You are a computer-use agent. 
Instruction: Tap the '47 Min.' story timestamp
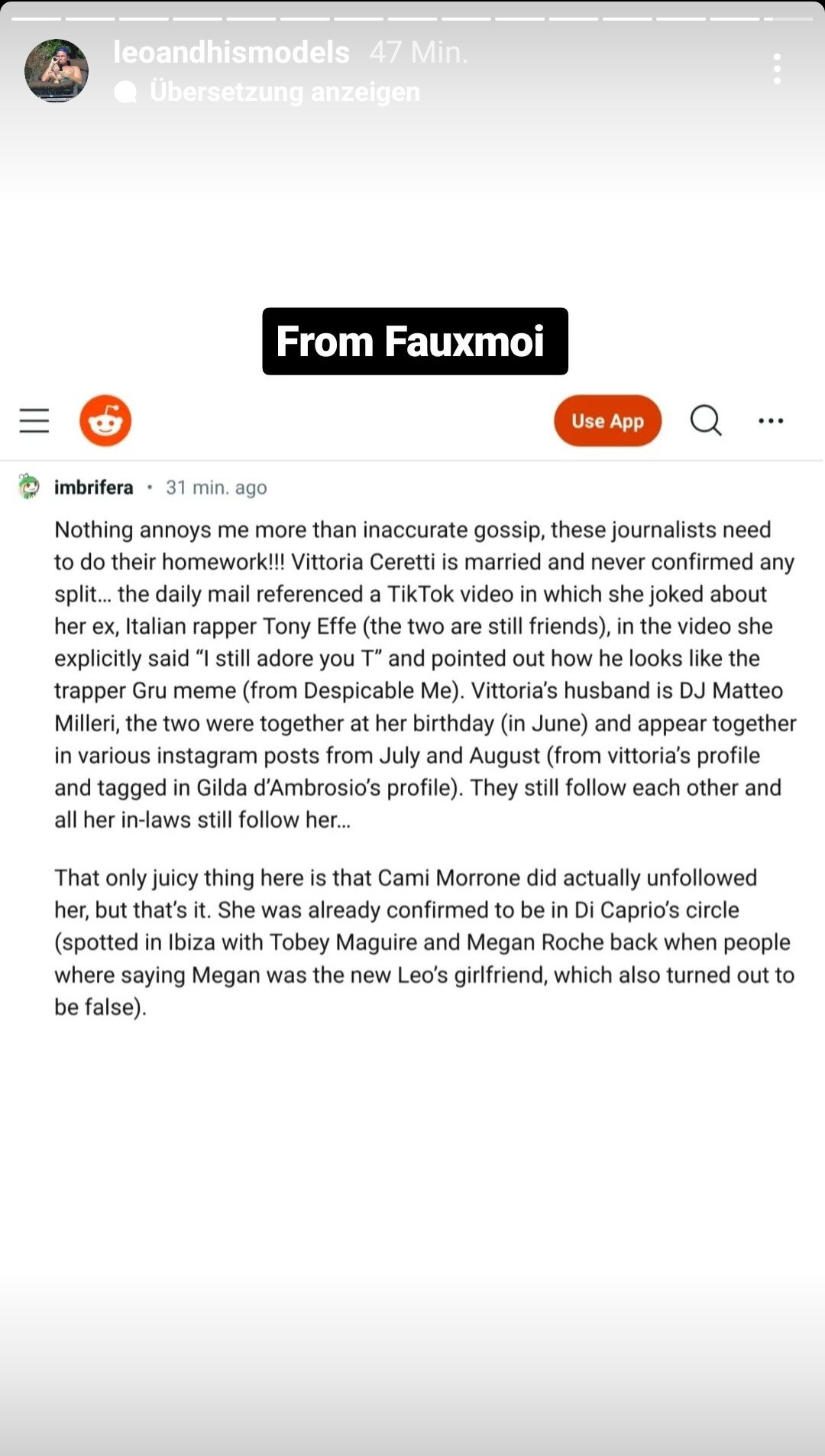coord(419,53)
